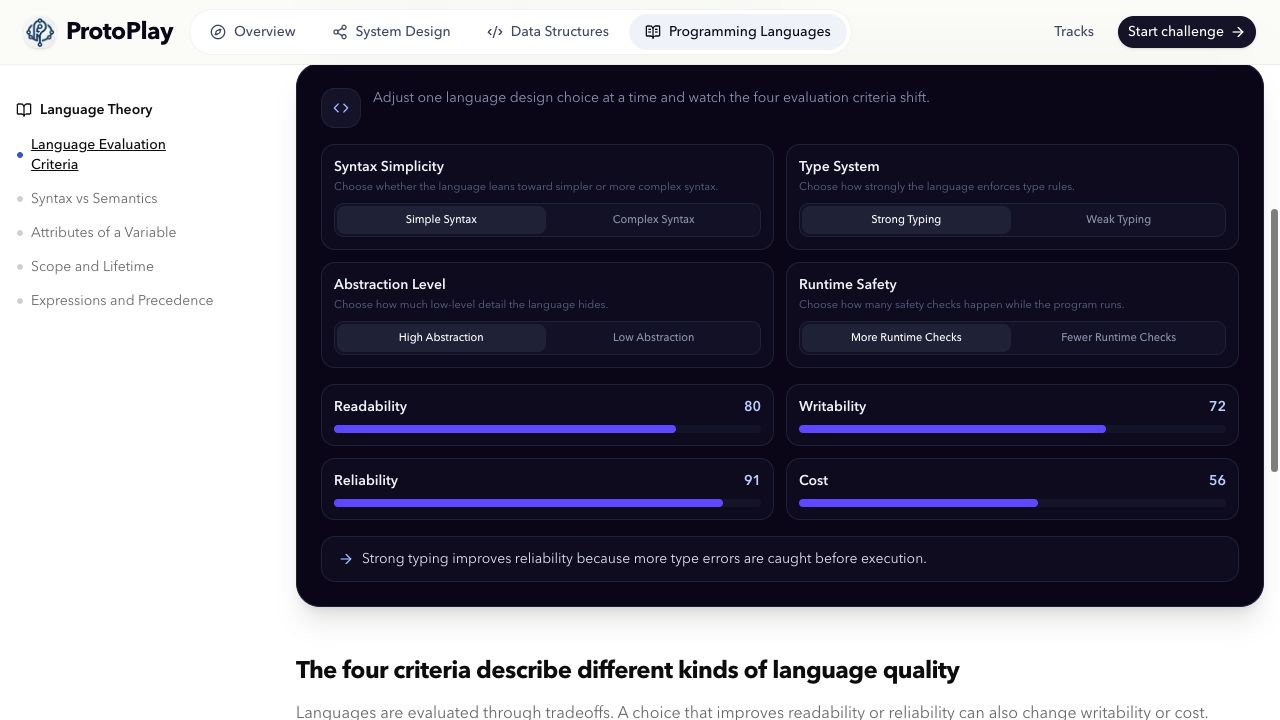Viewport: 1280px width, 720px height.
Task: Click the ProtoPlay logo icon
Action: (x=40, y=32)
